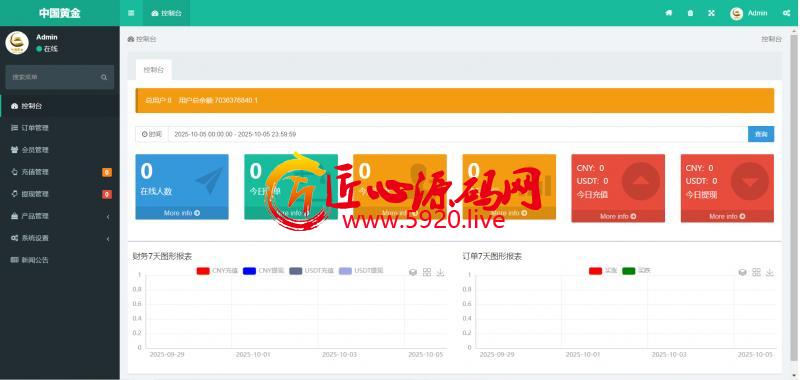
Task: Click the date range time input field
Action: (x=458, y=134)
